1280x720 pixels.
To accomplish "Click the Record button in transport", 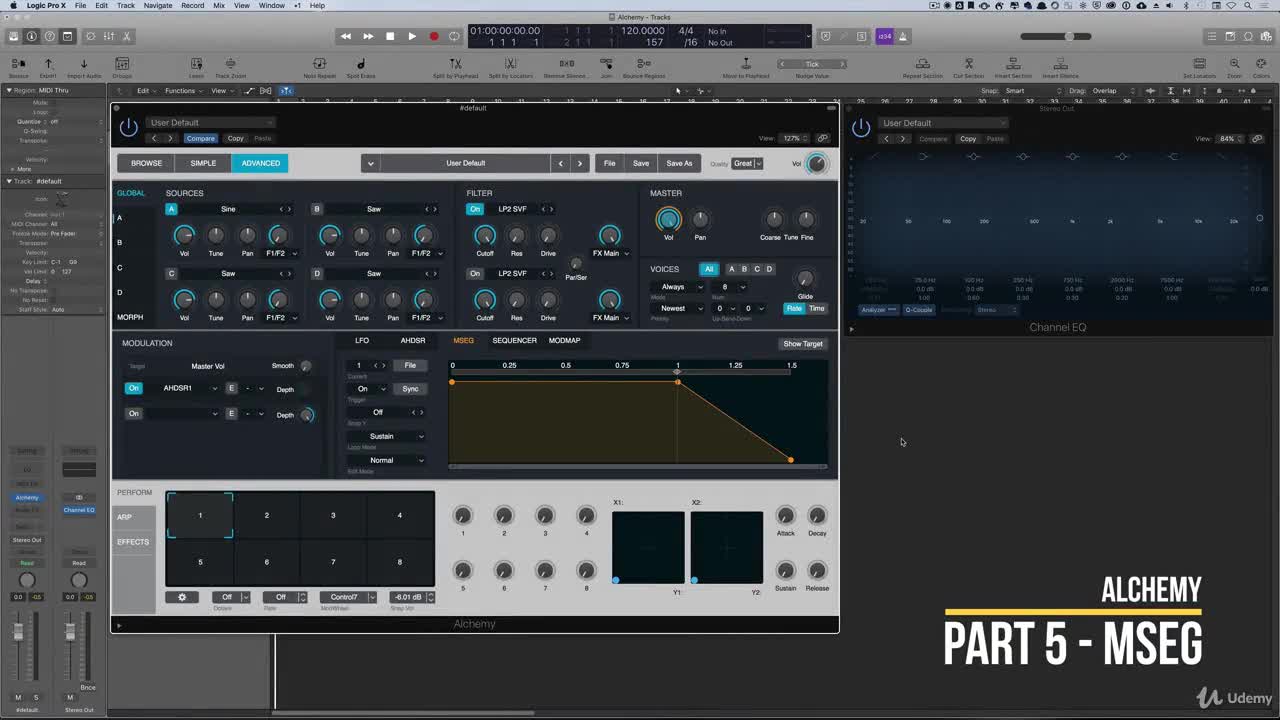I will point(434,36).
